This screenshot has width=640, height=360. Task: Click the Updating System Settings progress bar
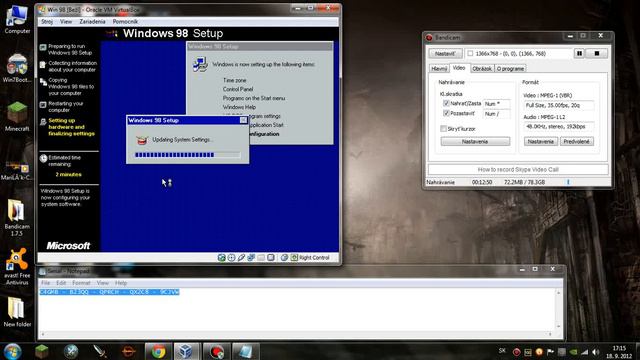[188, 155]
